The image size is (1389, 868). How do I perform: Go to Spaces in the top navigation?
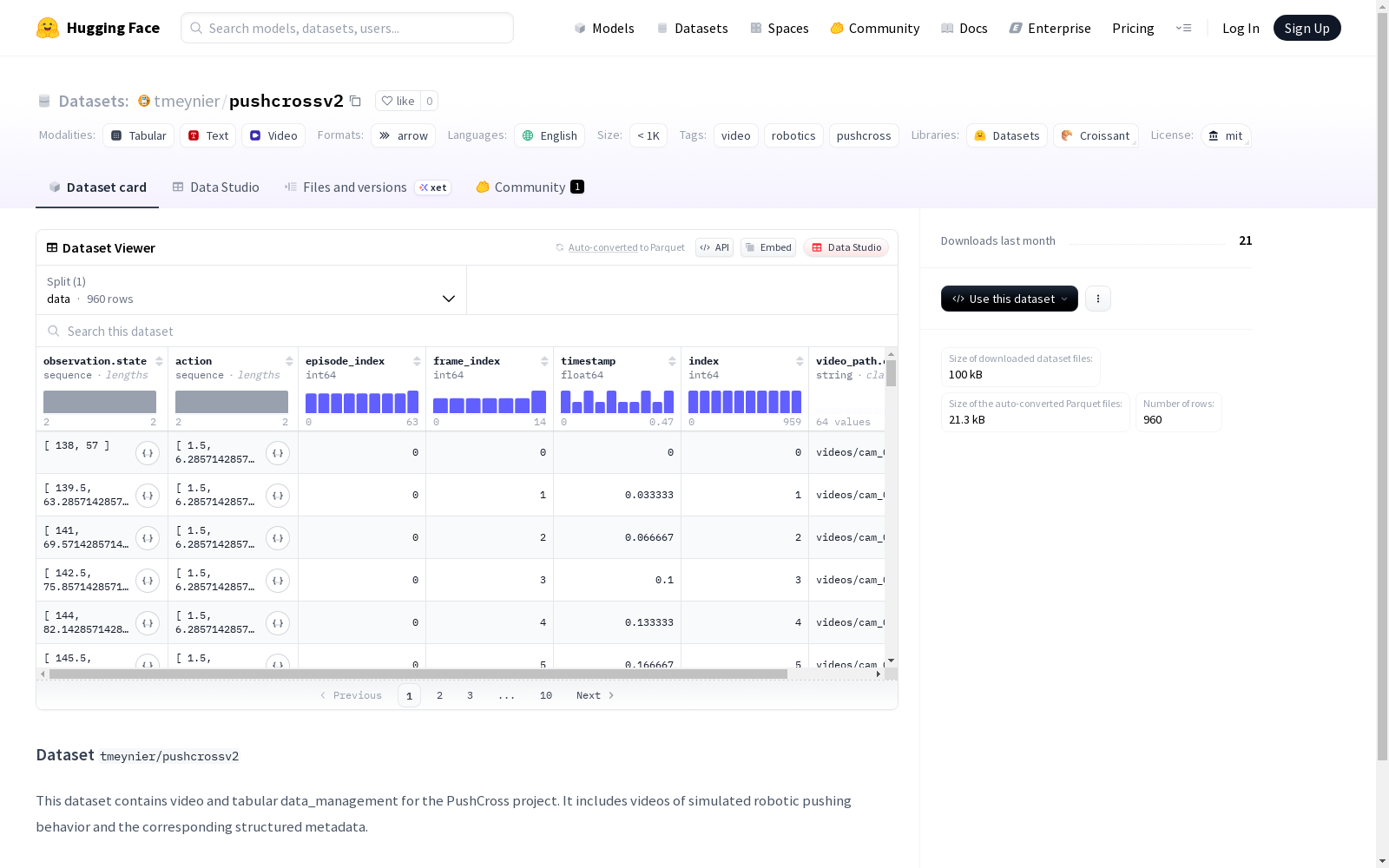point(780,28)
